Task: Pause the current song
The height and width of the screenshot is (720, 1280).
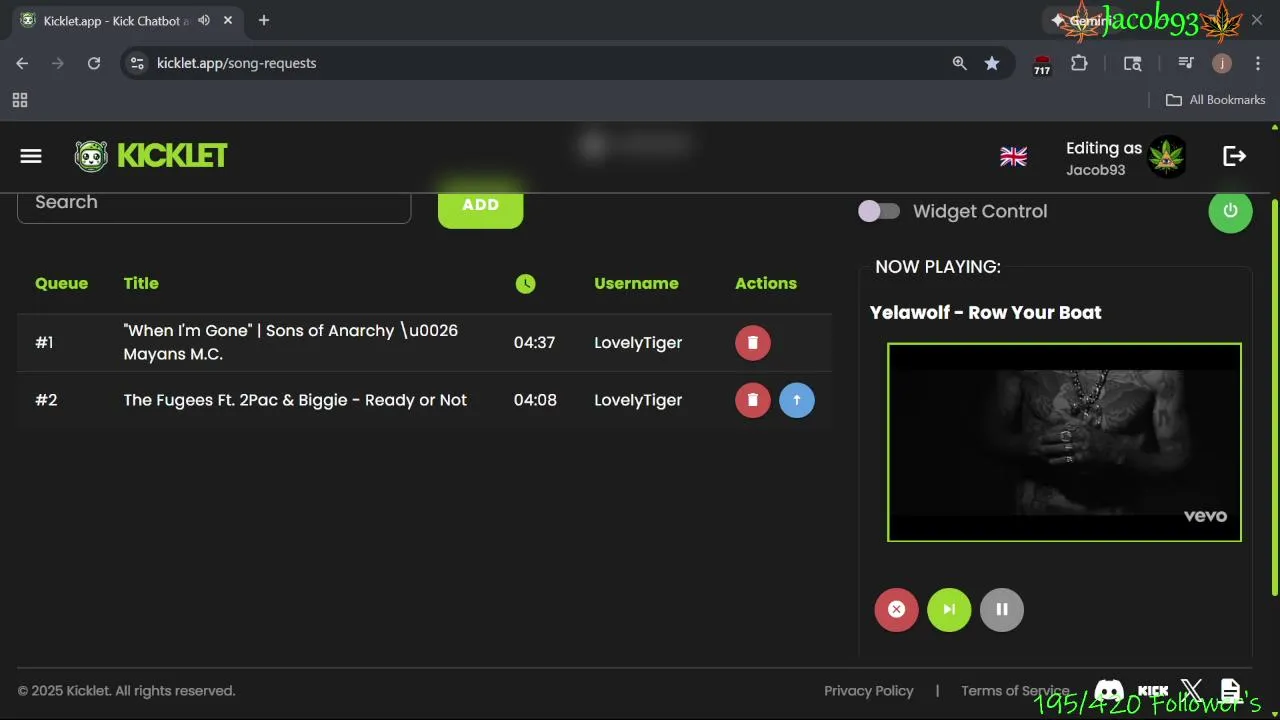Action: tap(1002, 609)
